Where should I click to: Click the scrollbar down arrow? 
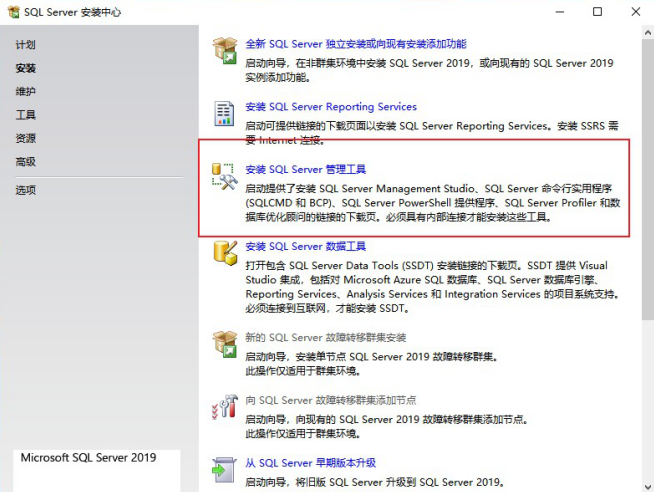click(x=648, y=486)
